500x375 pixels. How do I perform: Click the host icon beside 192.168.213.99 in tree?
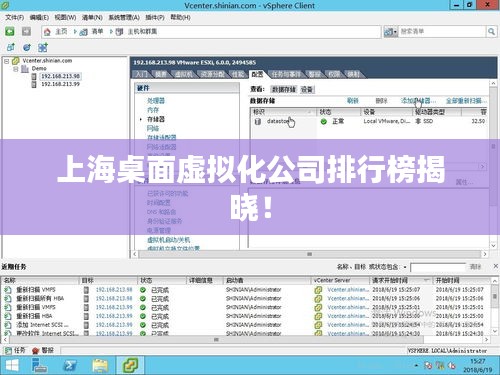pos(34,84)
